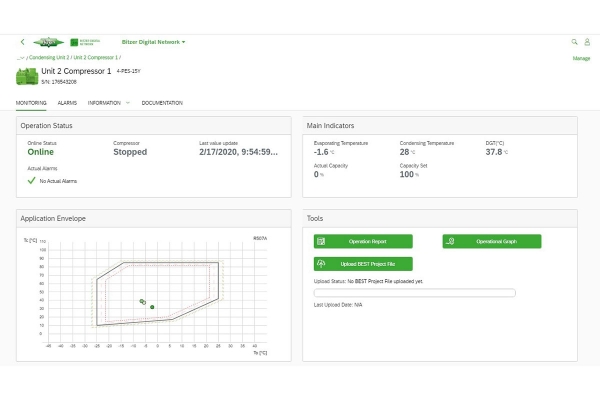Click the Tools panel header
This screenshot has width=600, height=400.
tap(440, 219)
